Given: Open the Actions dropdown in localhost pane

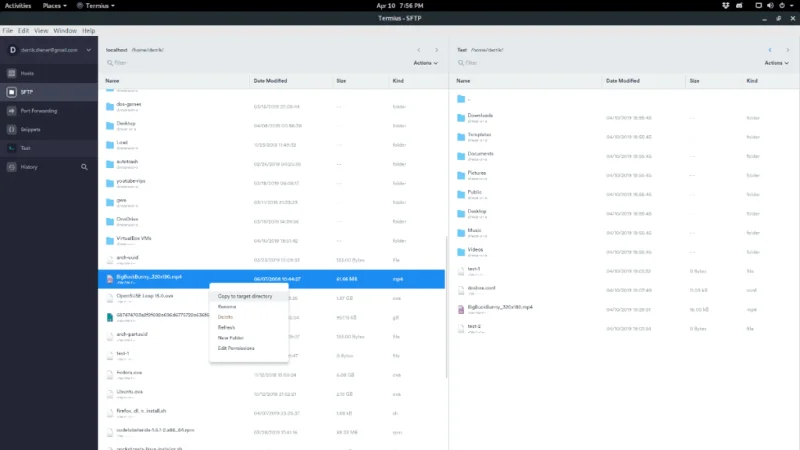Looking at the screenshot, I should coord(426,63).
